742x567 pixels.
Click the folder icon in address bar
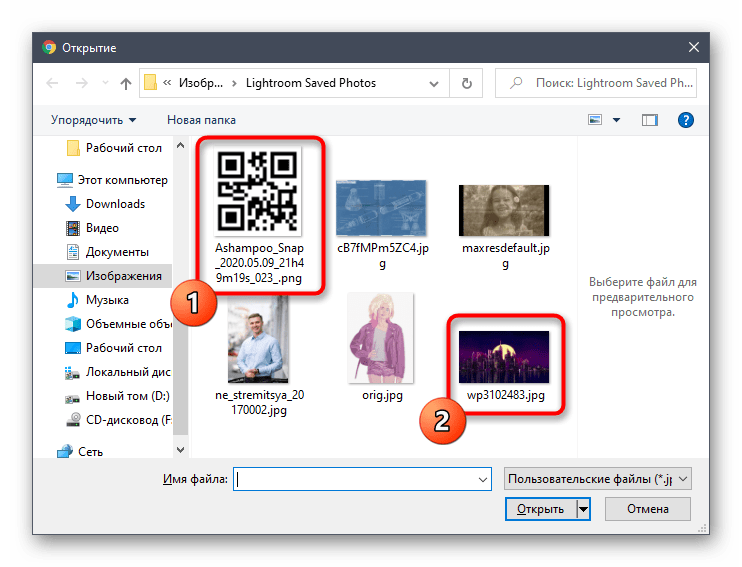tap(150, 83)
